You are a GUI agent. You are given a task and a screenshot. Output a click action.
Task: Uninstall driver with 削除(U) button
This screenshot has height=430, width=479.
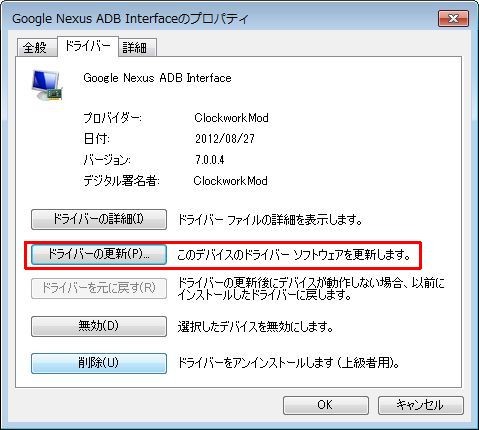click(x=99, y=363)
